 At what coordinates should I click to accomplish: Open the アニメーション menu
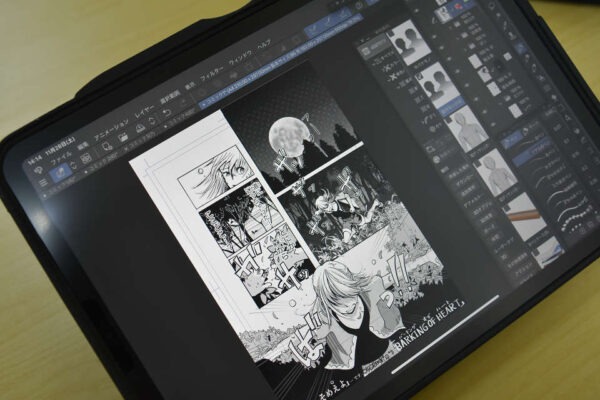[111, 130]
